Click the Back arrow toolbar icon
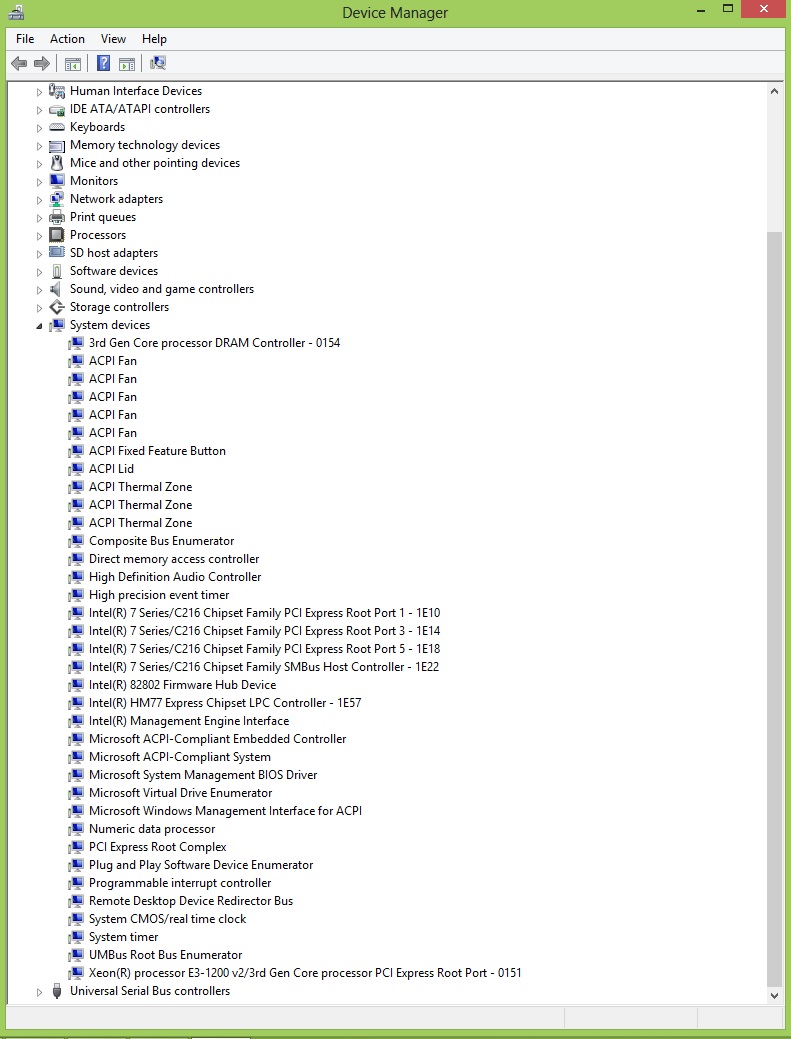The height and width of the screenshot is (1039, 791). [19, 64]
